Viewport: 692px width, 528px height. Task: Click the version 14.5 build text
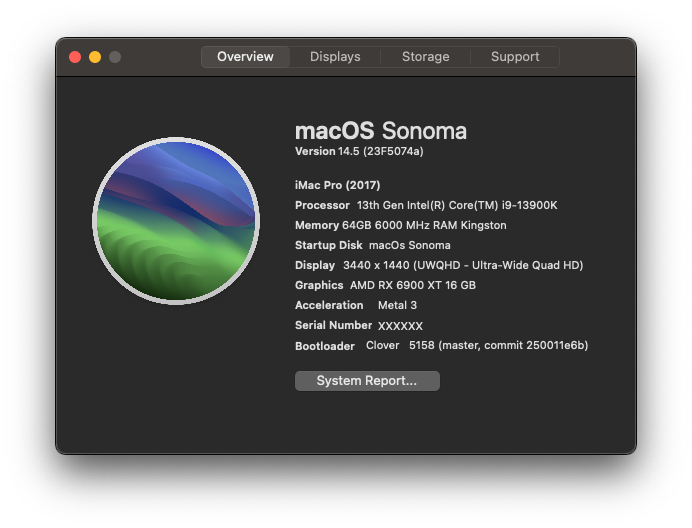click(359, 151)
